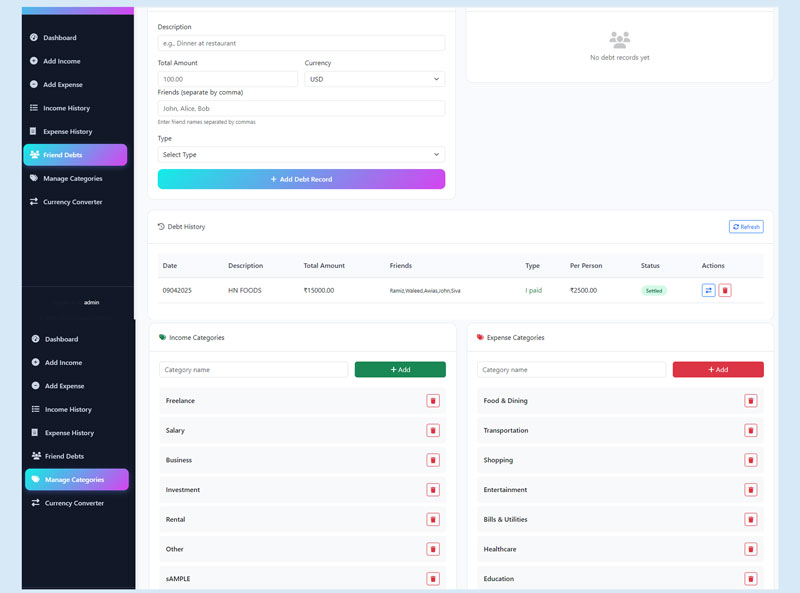Select the highlighted Manage Categories menu item
Viewport: 800px width, 593px height.
point(76,480)
